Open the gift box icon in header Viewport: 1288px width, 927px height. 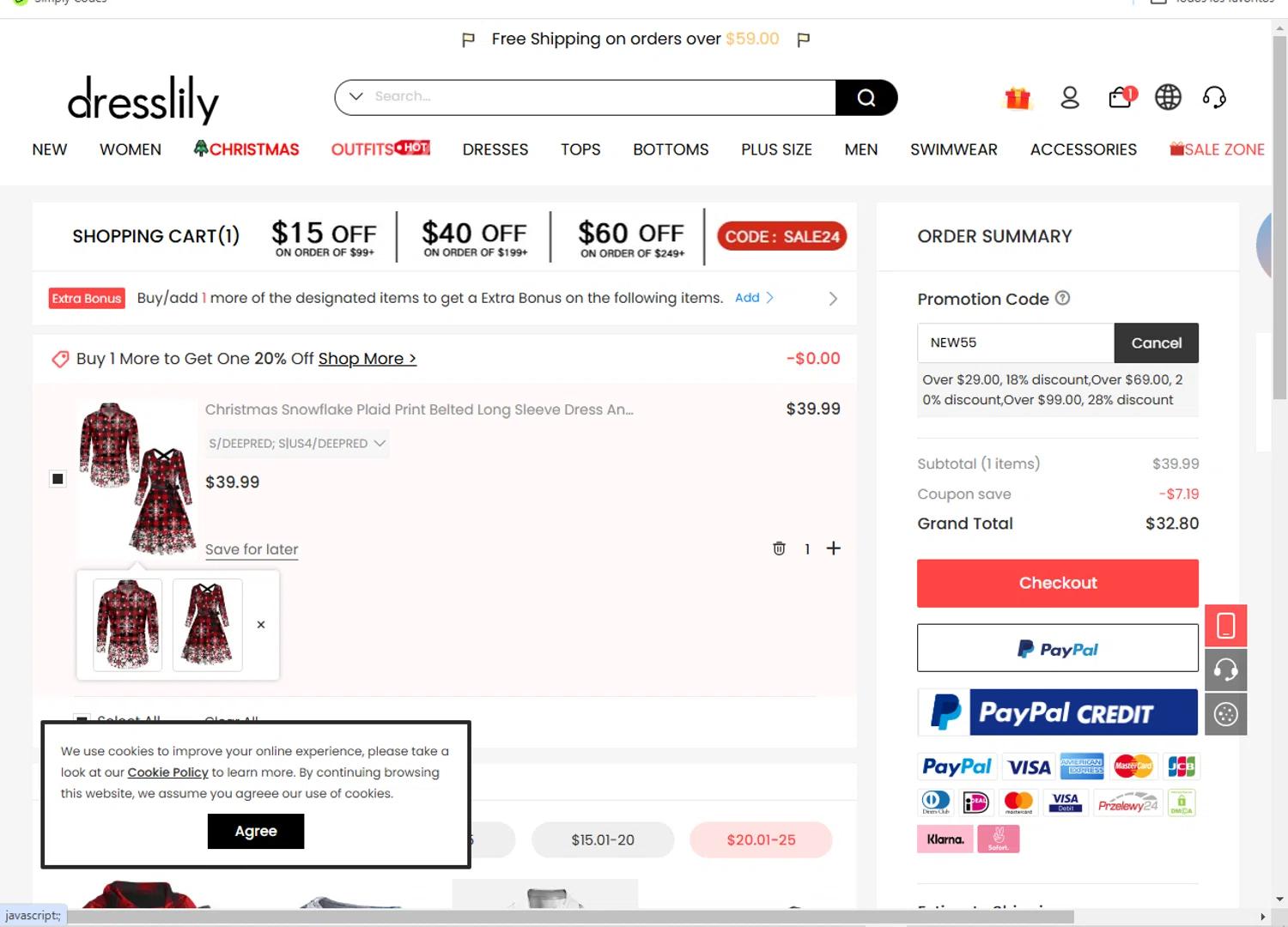point(1018,98)
